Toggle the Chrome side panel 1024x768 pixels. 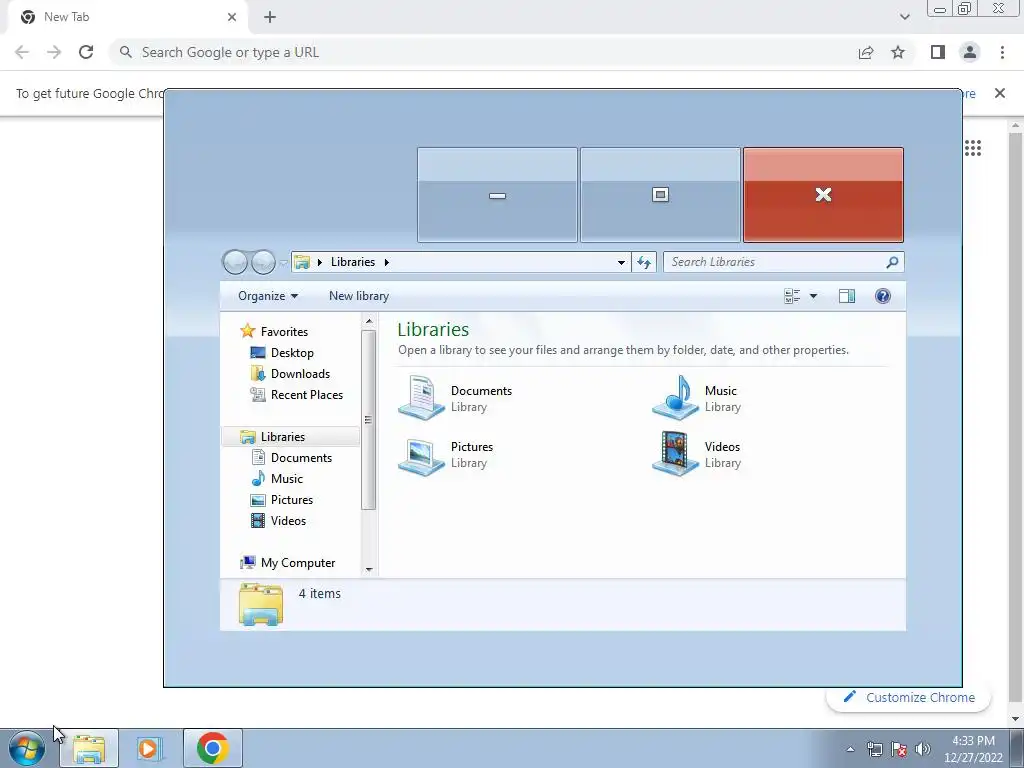point(938,52)
